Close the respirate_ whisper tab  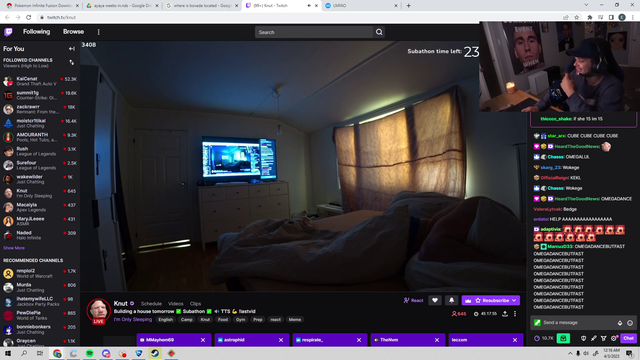359,340
